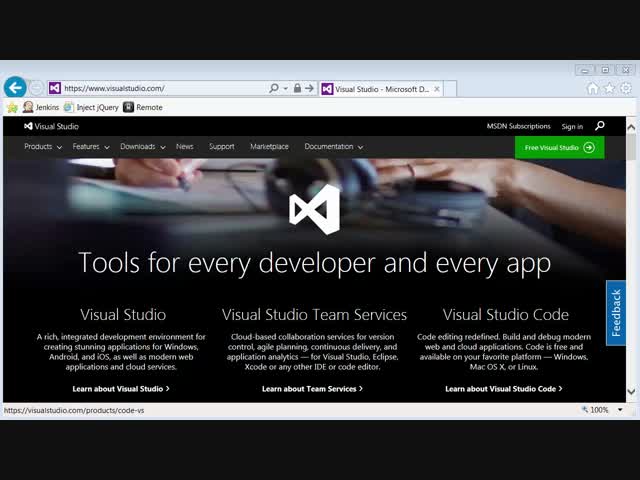Open the Marketplace menu item
The height and width of the screenshot is (480, 640).
[269, 147]
